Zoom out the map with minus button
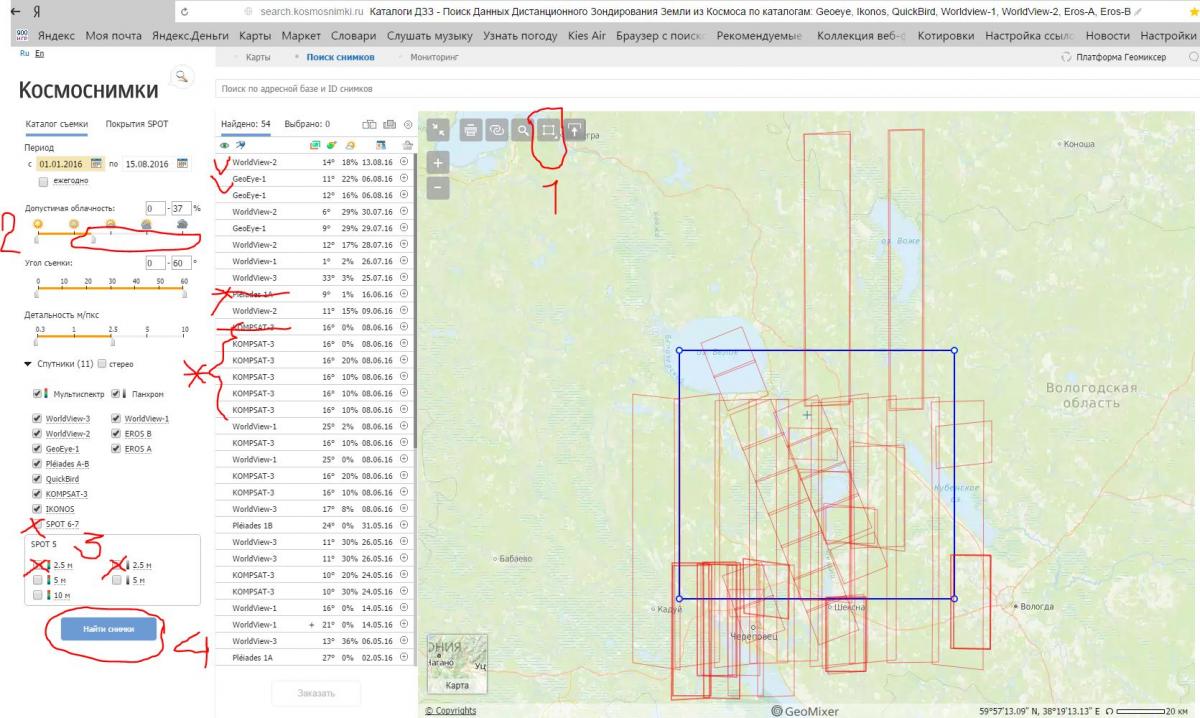 pyautogui.click(x=437, y=186)
